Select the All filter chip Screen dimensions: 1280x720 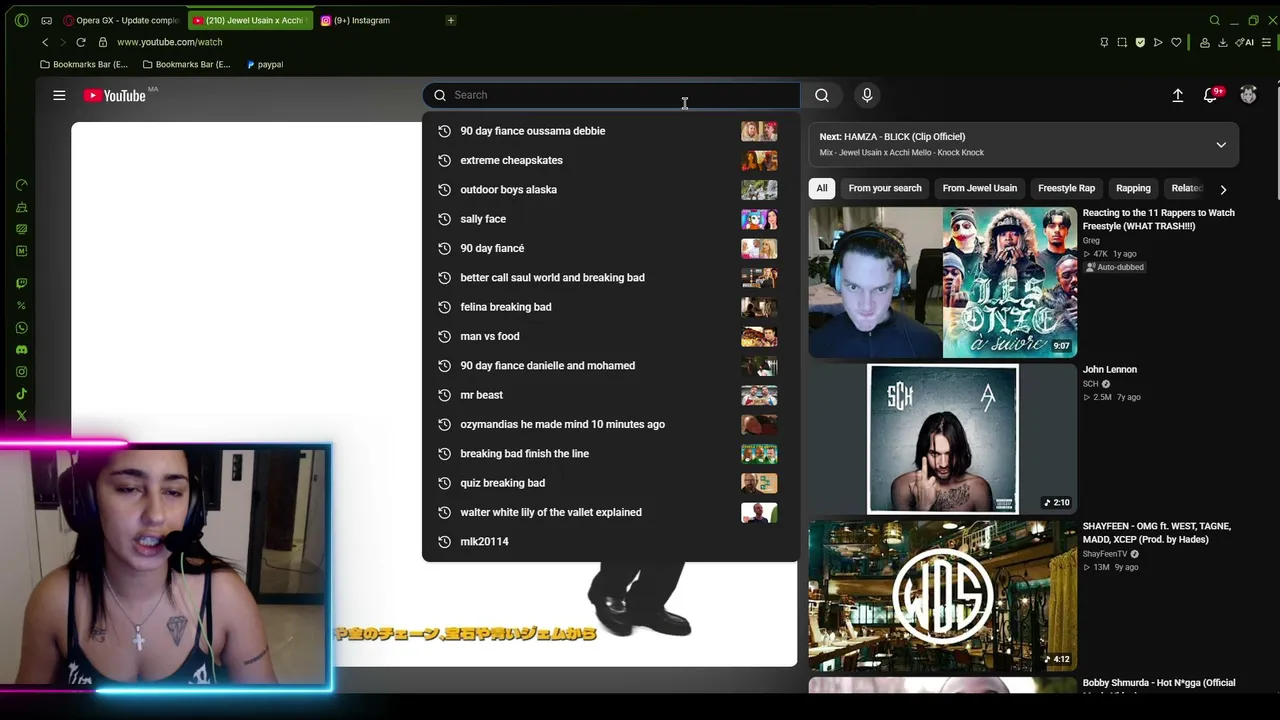pyautogui.click(x=822, y=188)
